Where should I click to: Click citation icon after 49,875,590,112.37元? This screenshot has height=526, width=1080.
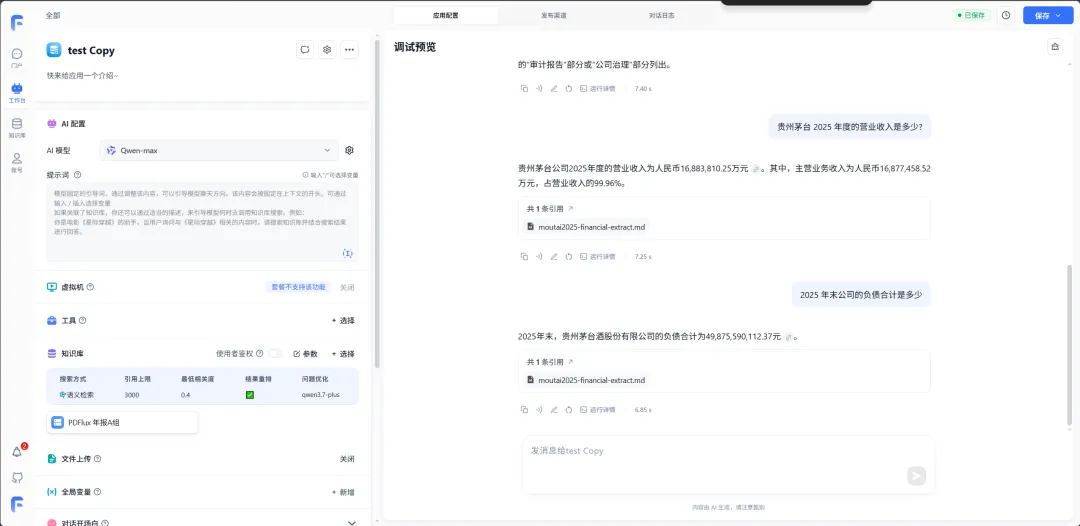pyautogui.click(x=788, y=337)
